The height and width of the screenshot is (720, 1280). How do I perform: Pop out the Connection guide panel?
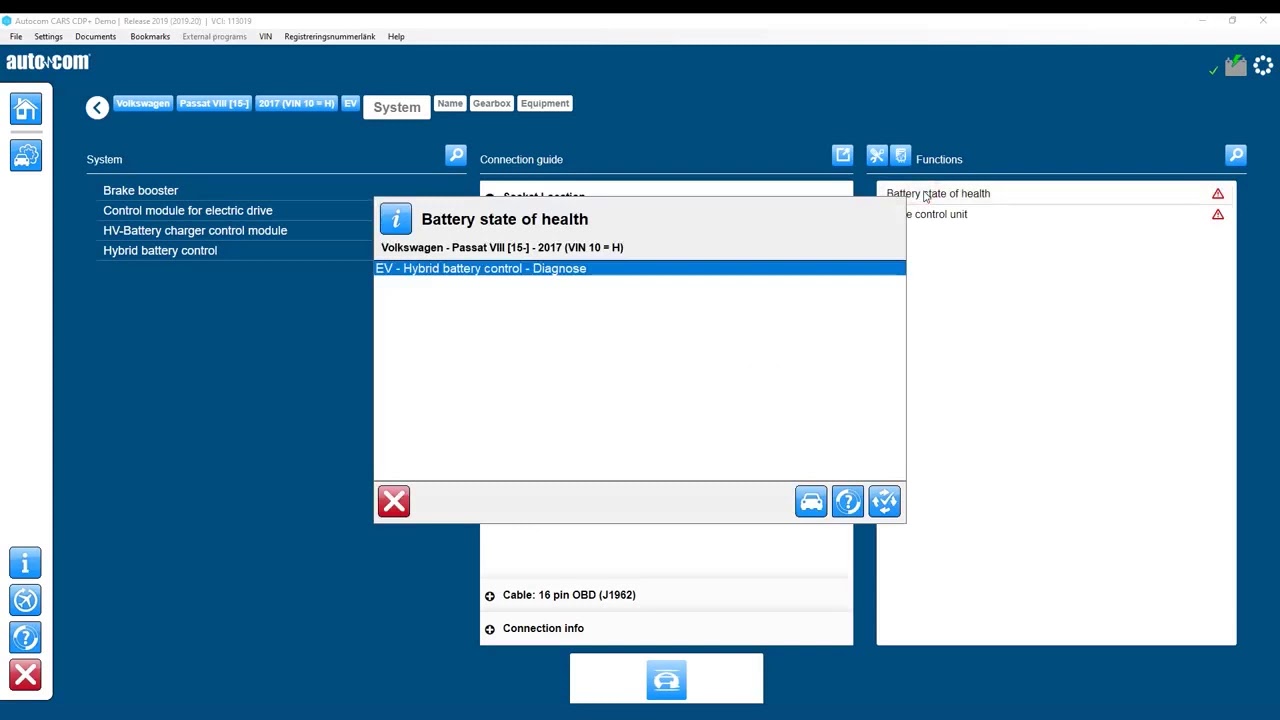843,155
